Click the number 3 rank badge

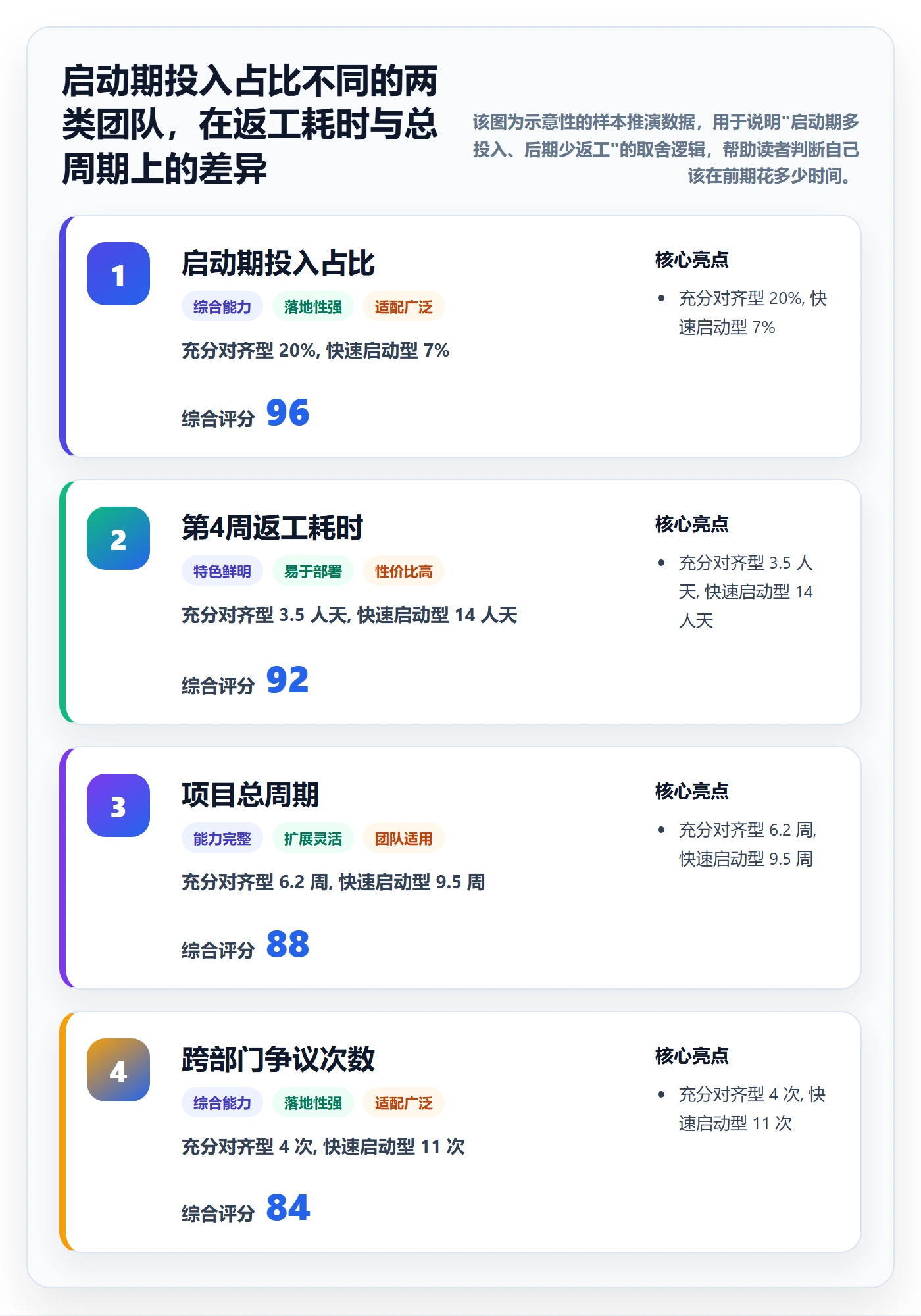pos(118,805)
